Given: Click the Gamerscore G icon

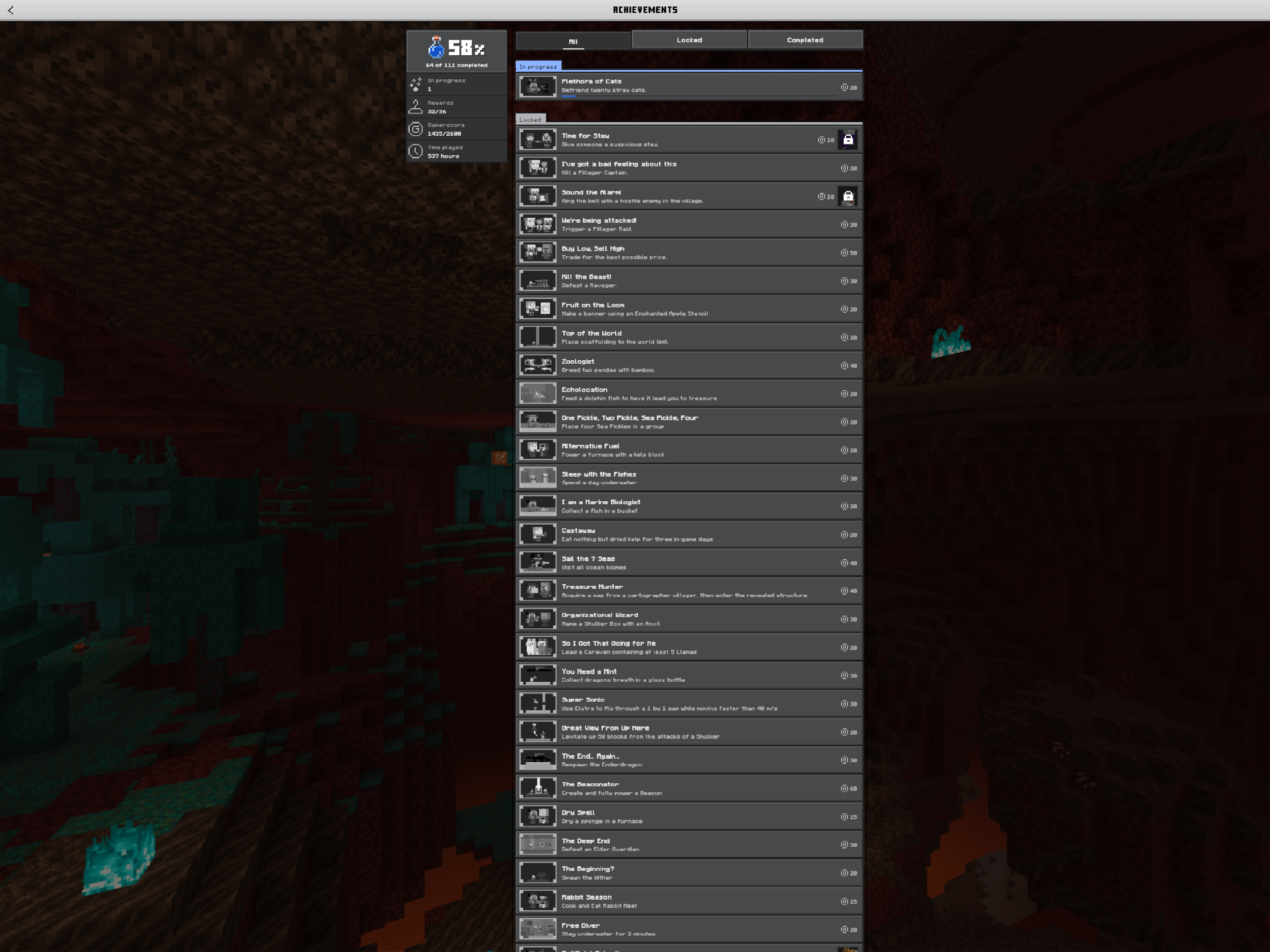Looking at the screenshot, I should tap(416, 129).
